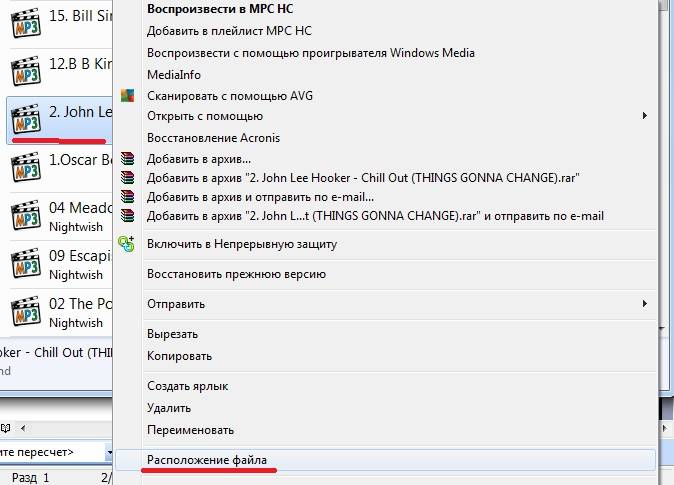Select the '12.B B Kin' MP3 file icon
Image resolution: width=674 pixels, height=485 pixels.
tap(25, 71)
